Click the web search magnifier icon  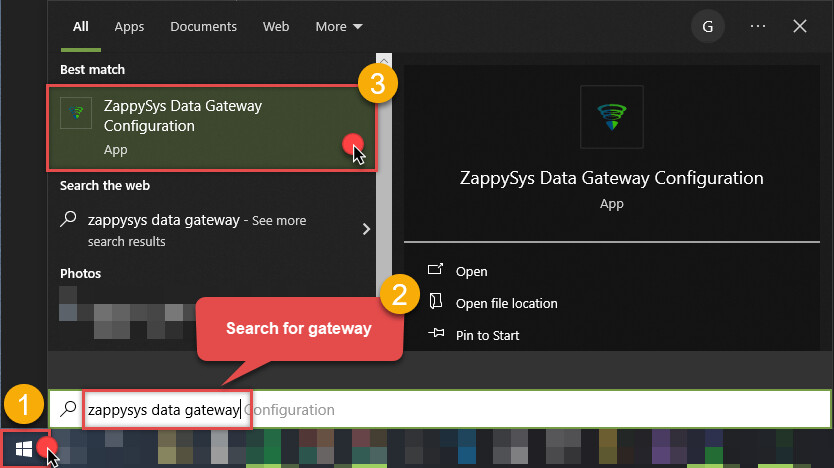pos(68,220)
